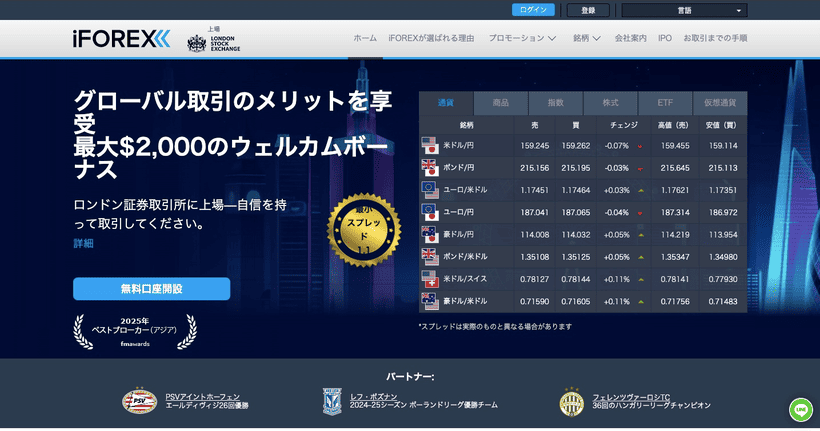This screenshot has width=820, height=431.
Task: Open the LINE chat icon
Action: (801, 410)
